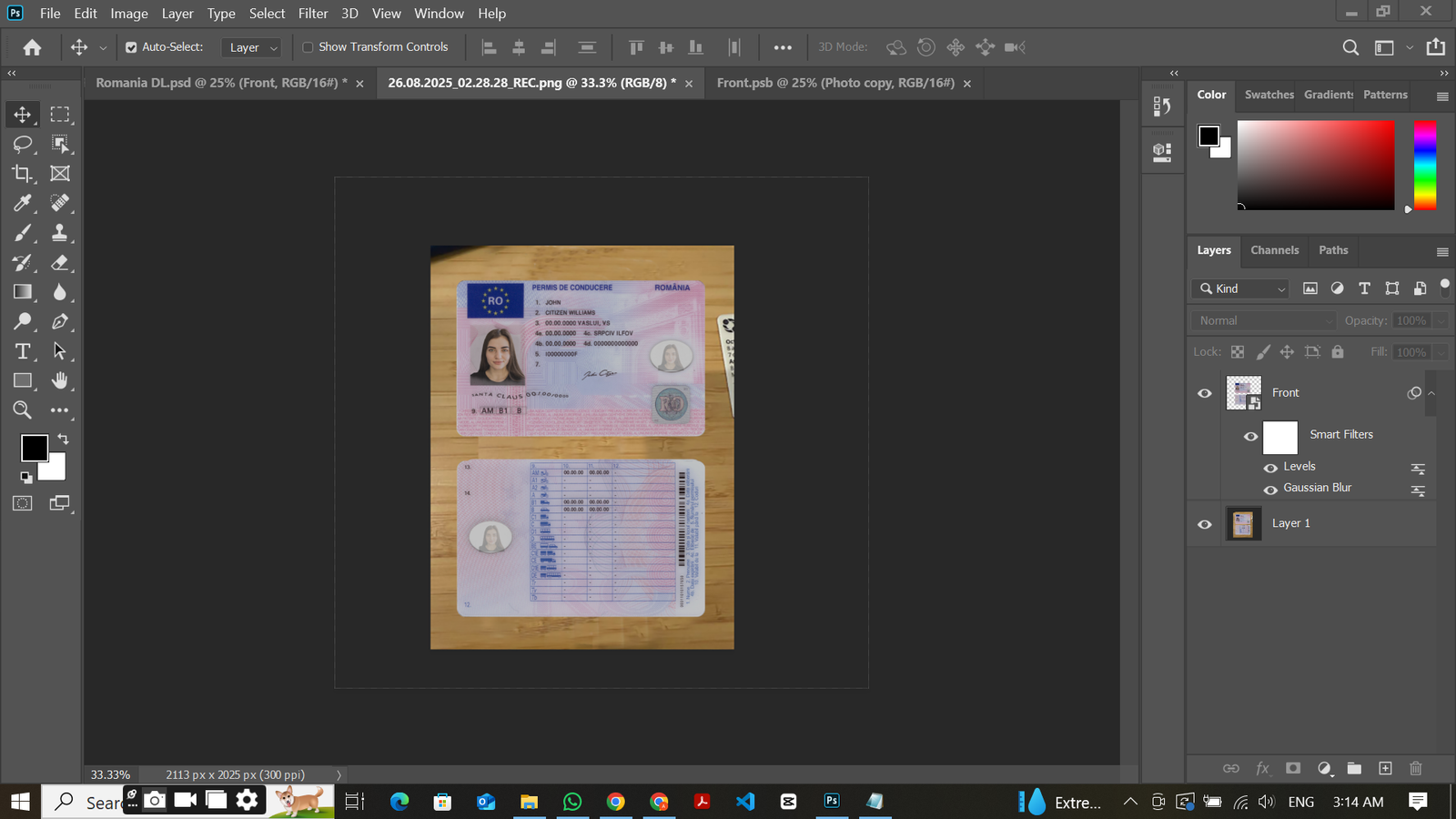Click the foreground color swatch in toolbar
The image size is (1456, 819).
(x=35, y=448)
